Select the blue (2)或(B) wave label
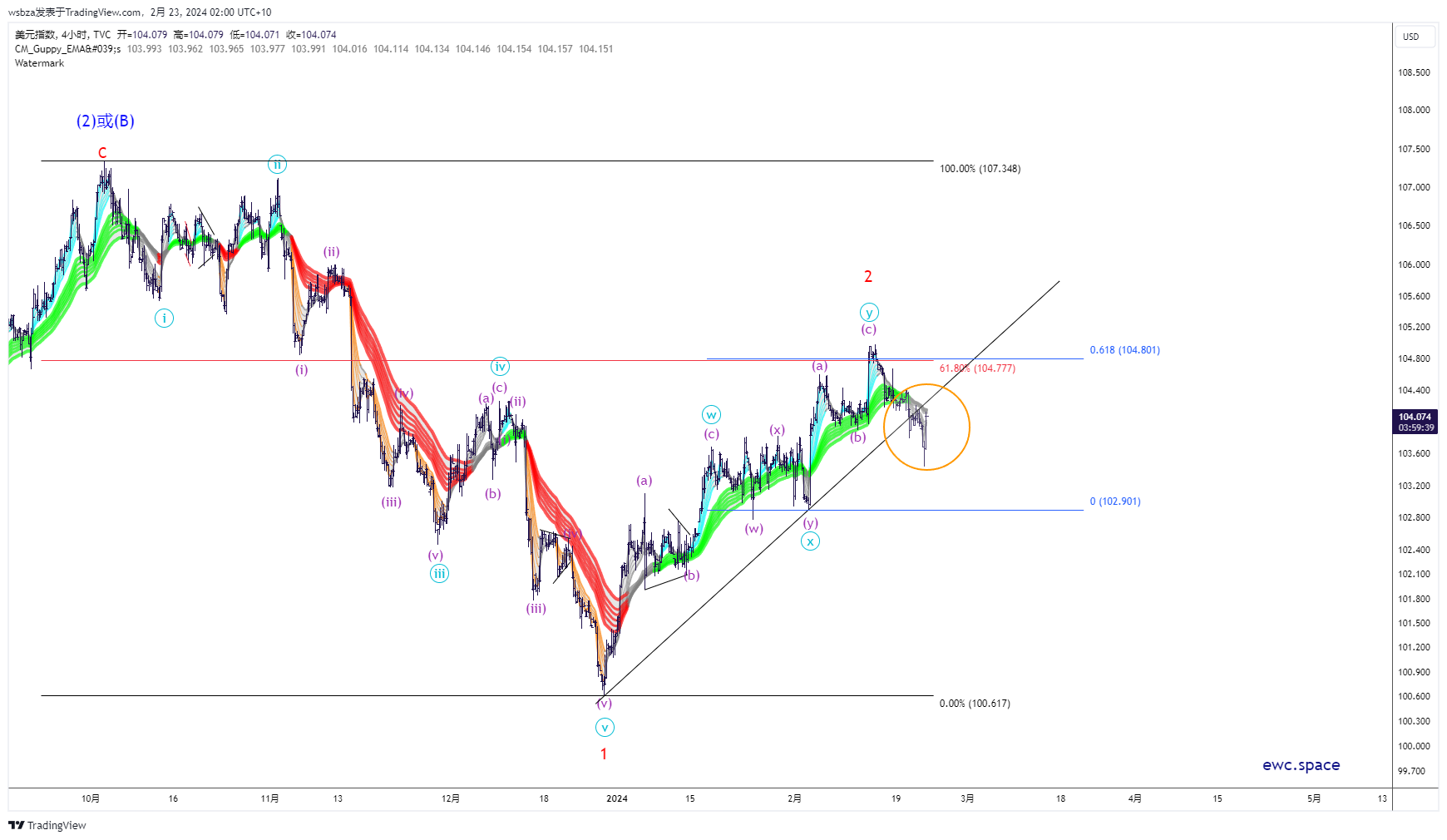The height and width of the screenshot is (840, 1447). click(106, 121)
